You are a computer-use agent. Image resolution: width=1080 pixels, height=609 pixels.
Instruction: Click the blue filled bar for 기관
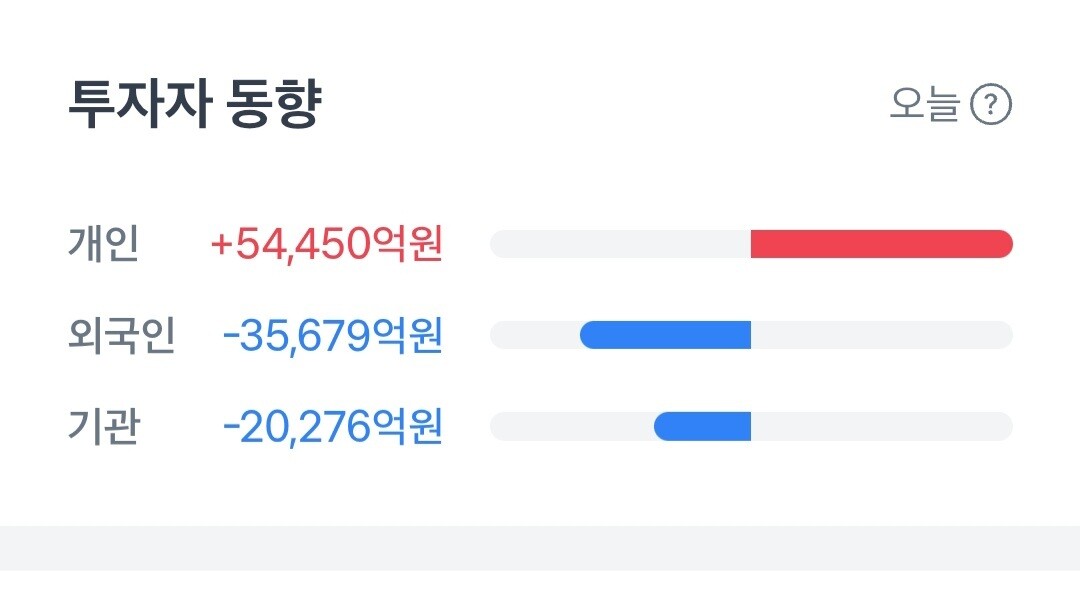703,426
